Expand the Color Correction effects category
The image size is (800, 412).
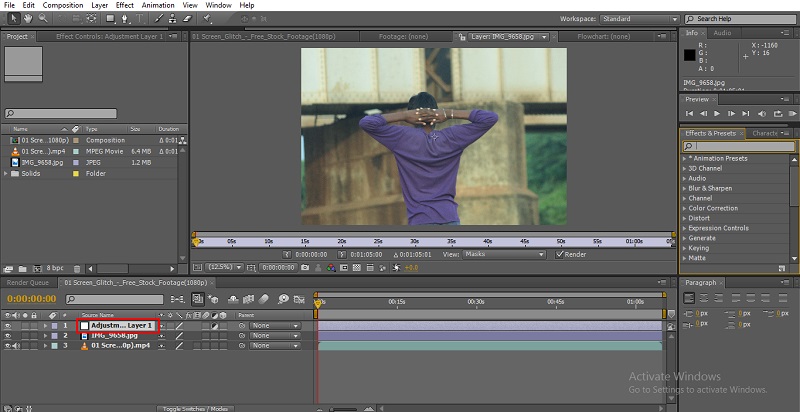pos(685,208)
